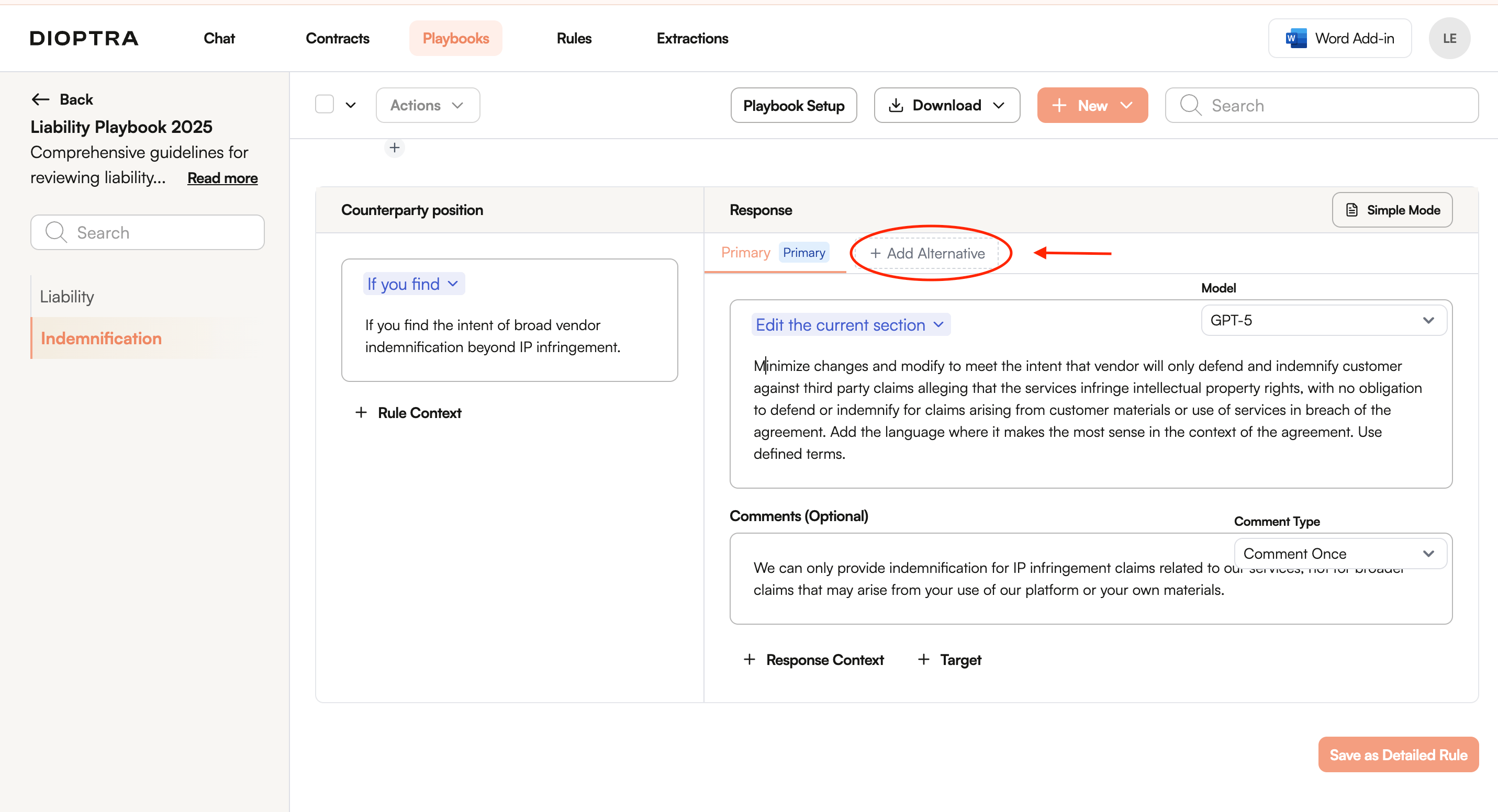Viewport: 1498px width, 812px height.
Task: Open the Comment Once type dropdown
Action: coord(1340,554)
